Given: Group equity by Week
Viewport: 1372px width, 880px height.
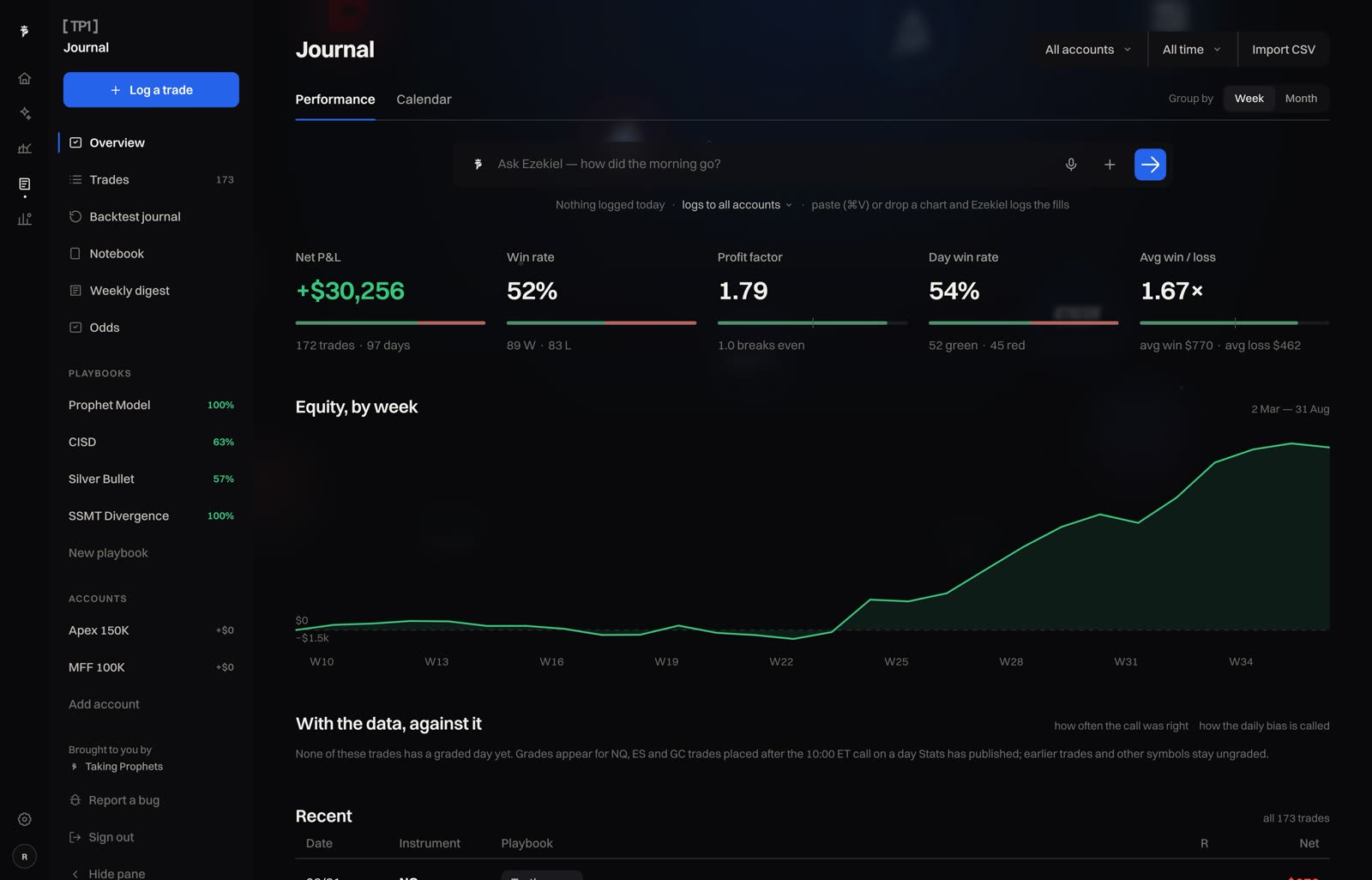Looking at the screenshot, I should pos(1249,98).
